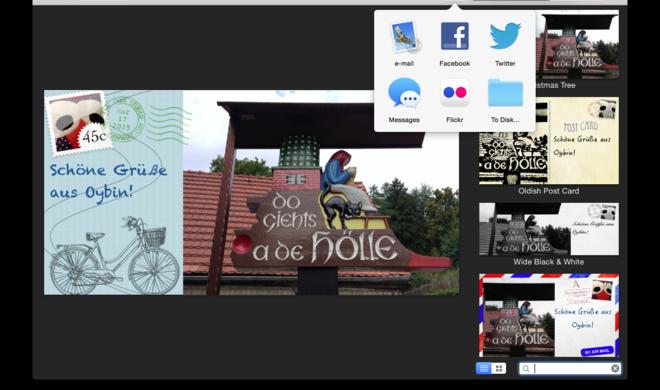This screenshot has height=390, width=660.
Task: Open search options via magnifier icon
Action: [526, 369]
